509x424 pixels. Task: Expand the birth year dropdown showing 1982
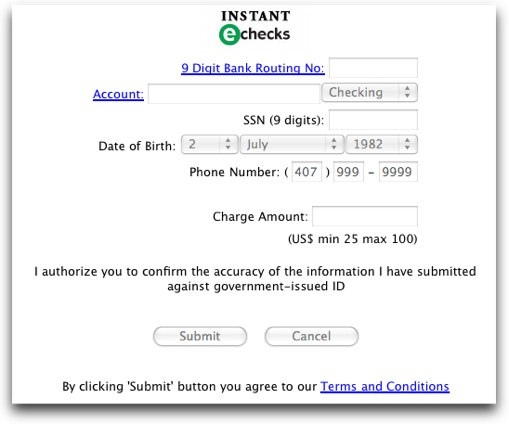point(382,144)
